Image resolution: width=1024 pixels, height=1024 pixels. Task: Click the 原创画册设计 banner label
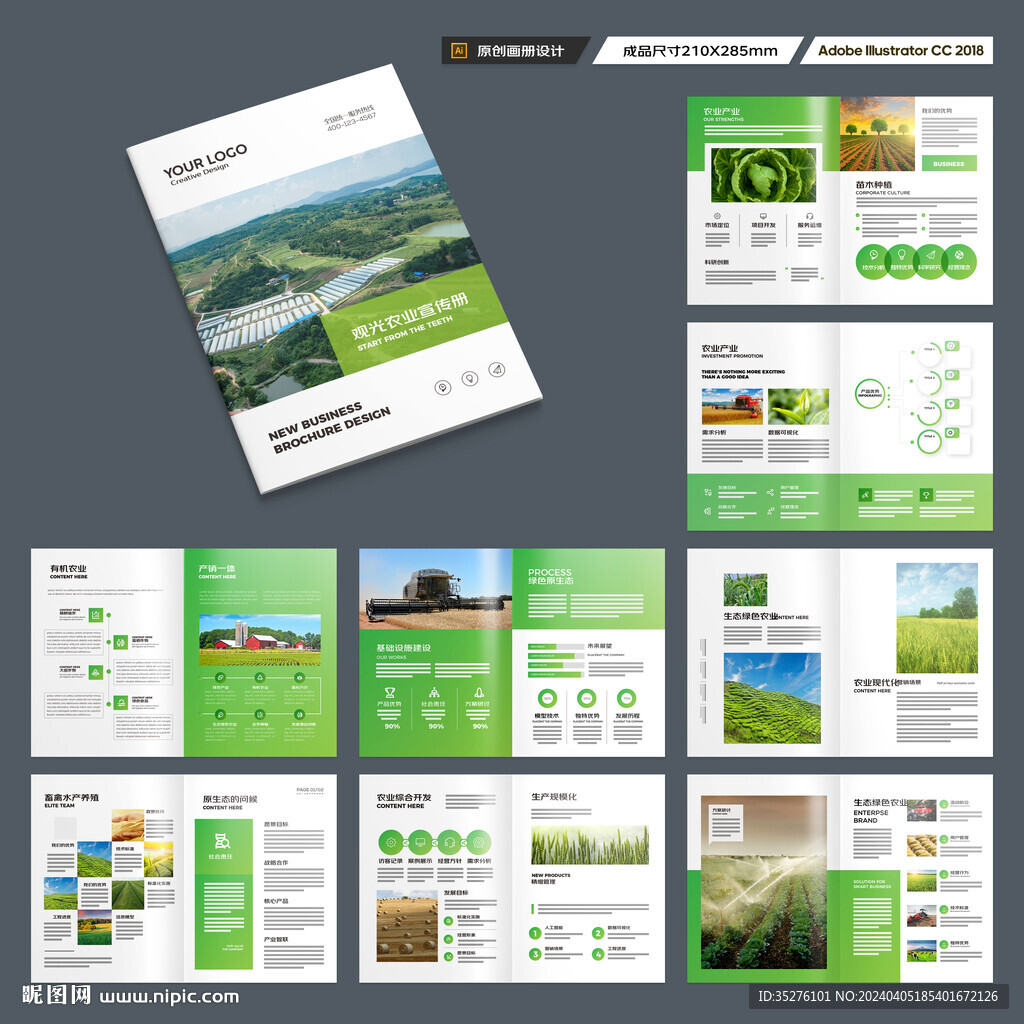click(x=520, y=51)
